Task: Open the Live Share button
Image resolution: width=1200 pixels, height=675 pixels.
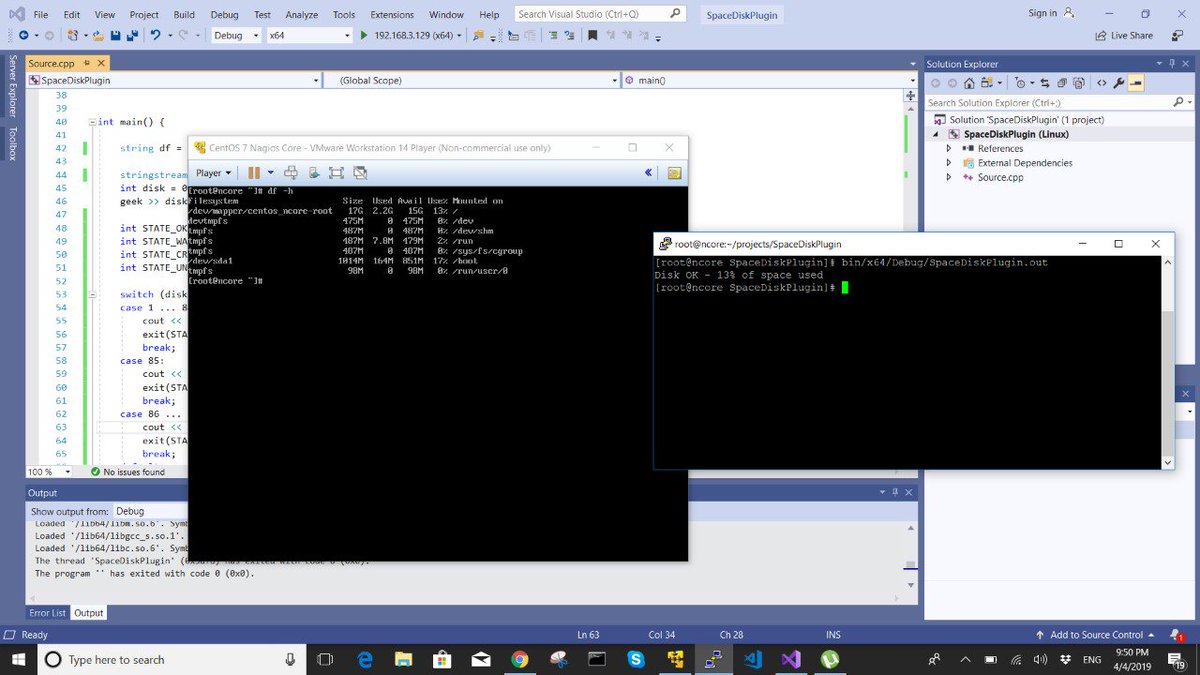Action: pos(1124,35)
